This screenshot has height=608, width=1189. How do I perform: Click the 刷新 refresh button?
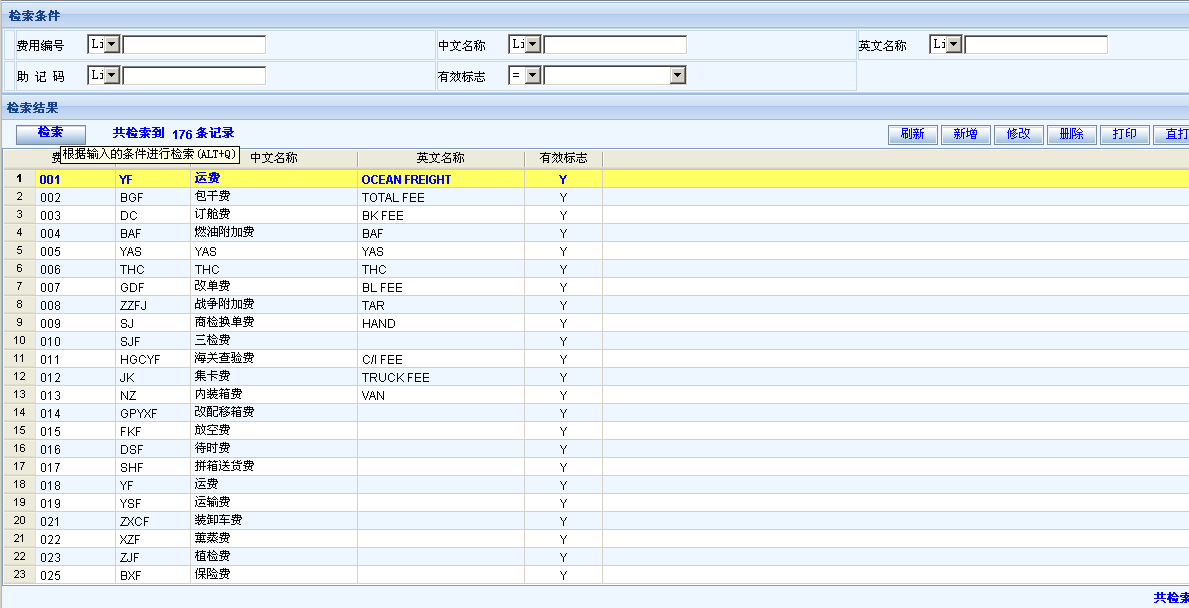coord(912,134)
